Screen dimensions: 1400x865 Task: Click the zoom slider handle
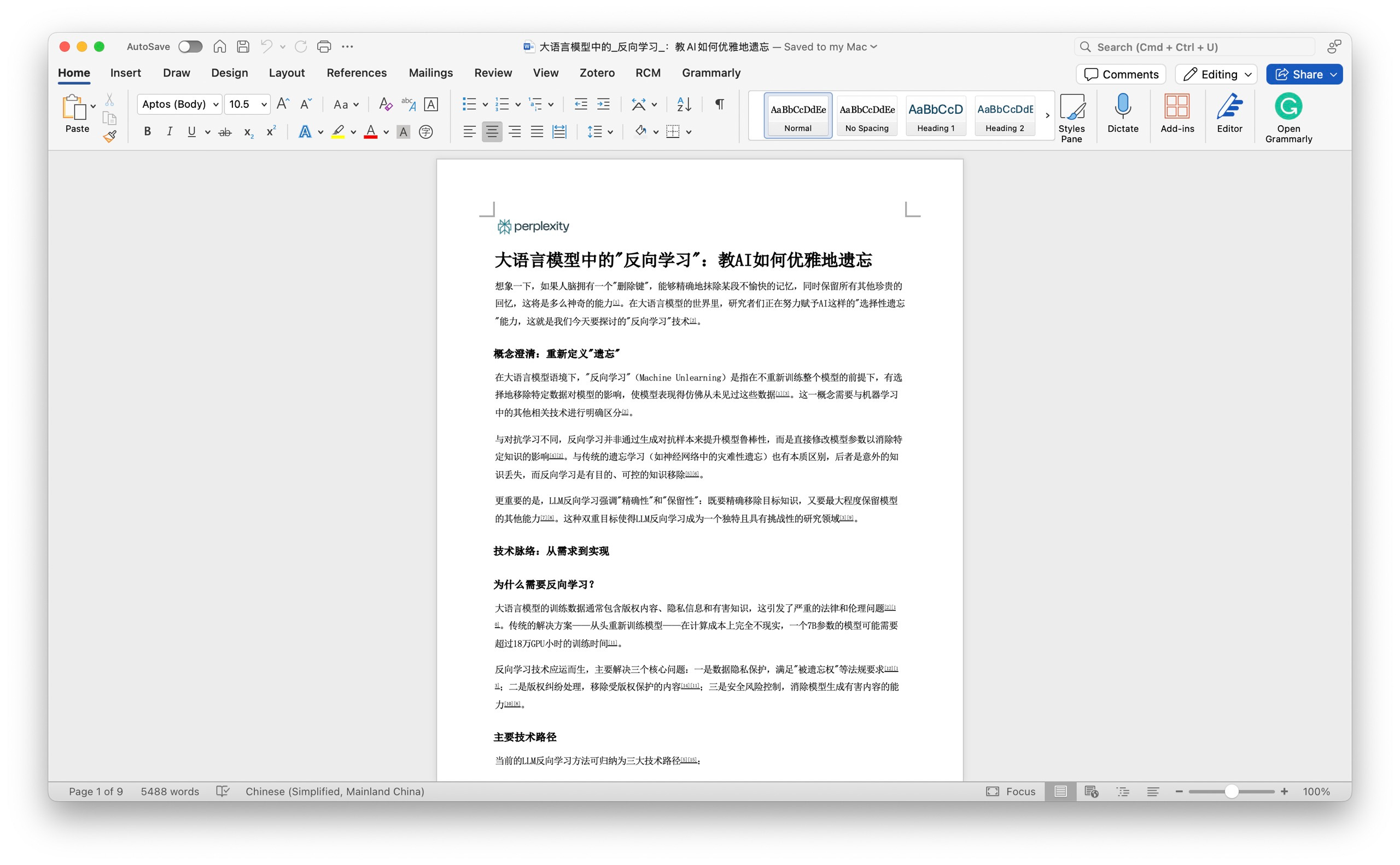coord(1231,791)
